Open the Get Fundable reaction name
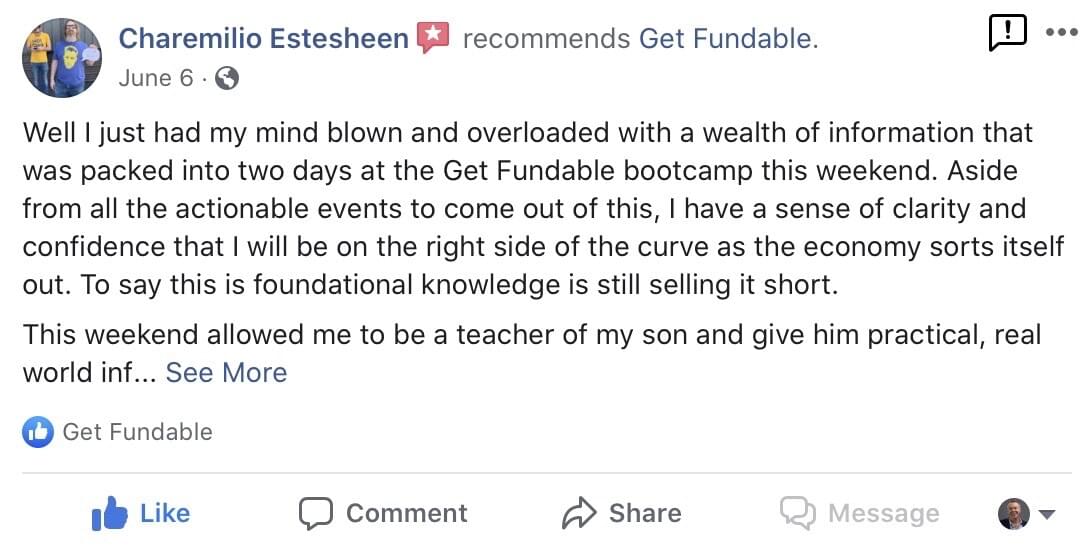Screen dimensions: 1083x552 point(137,432)
